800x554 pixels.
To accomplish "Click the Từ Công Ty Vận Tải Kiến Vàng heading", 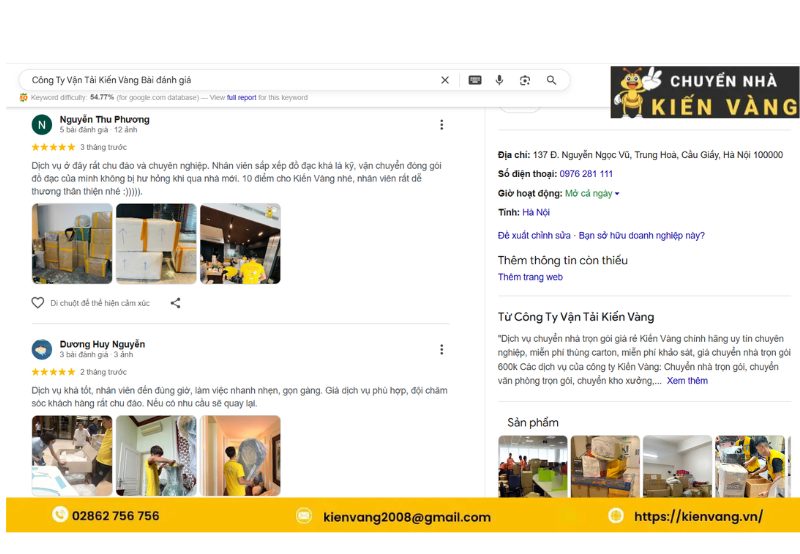I will point(576,317).
